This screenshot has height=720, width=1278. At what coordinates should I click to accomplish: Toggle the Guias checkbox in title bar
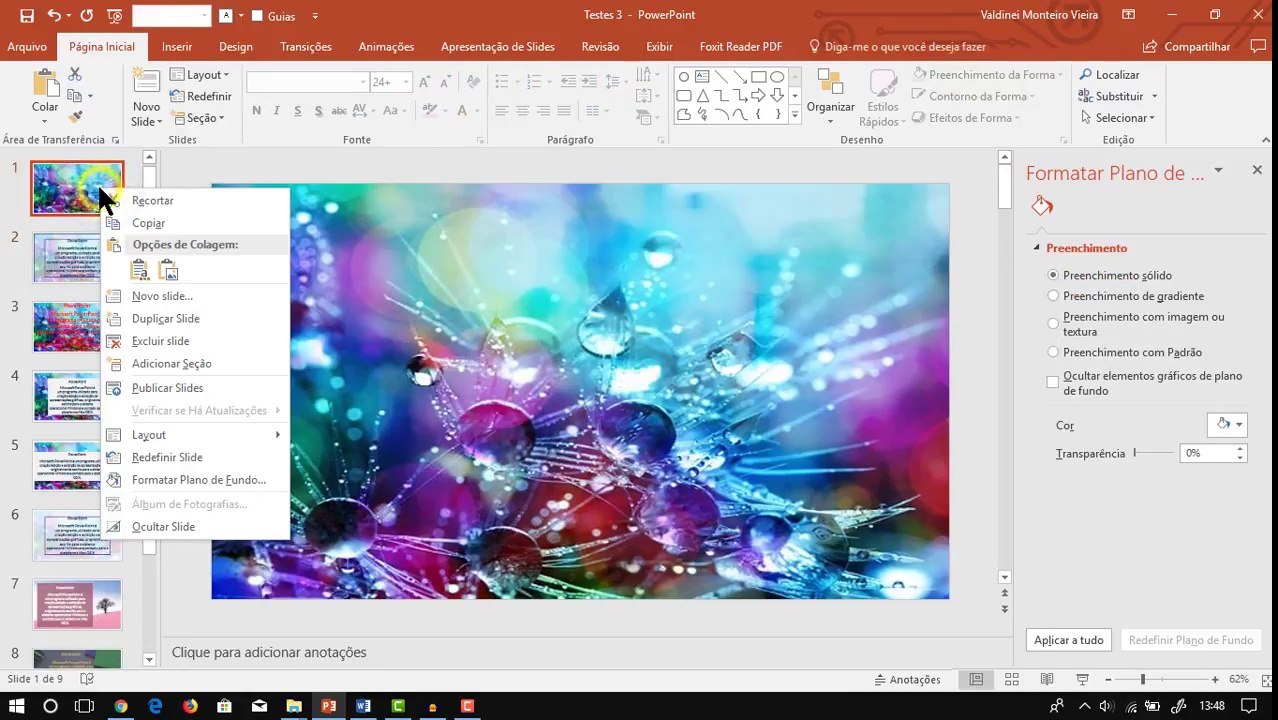(257, 16)
